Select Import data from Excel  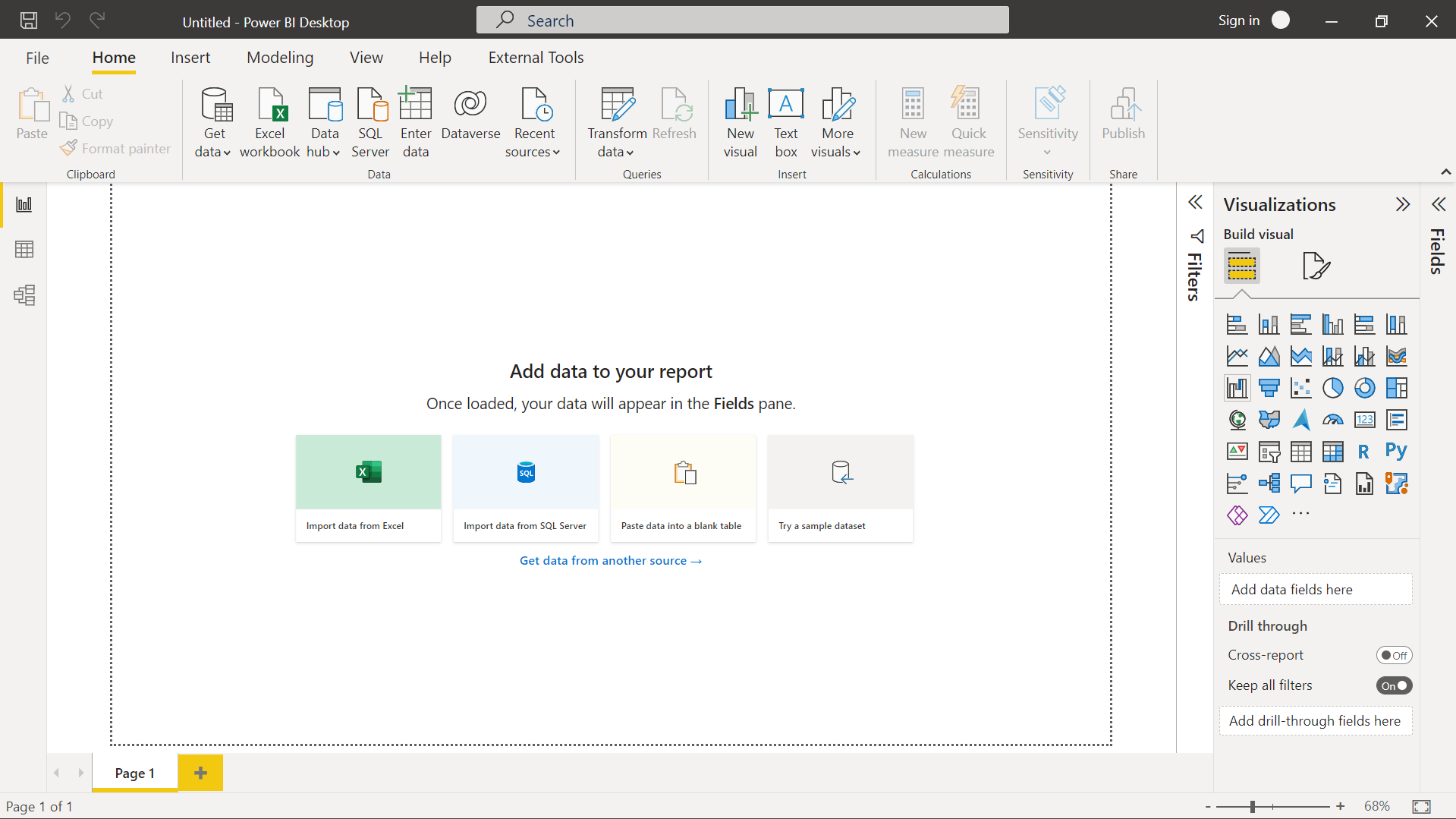(x=368, y=488)
